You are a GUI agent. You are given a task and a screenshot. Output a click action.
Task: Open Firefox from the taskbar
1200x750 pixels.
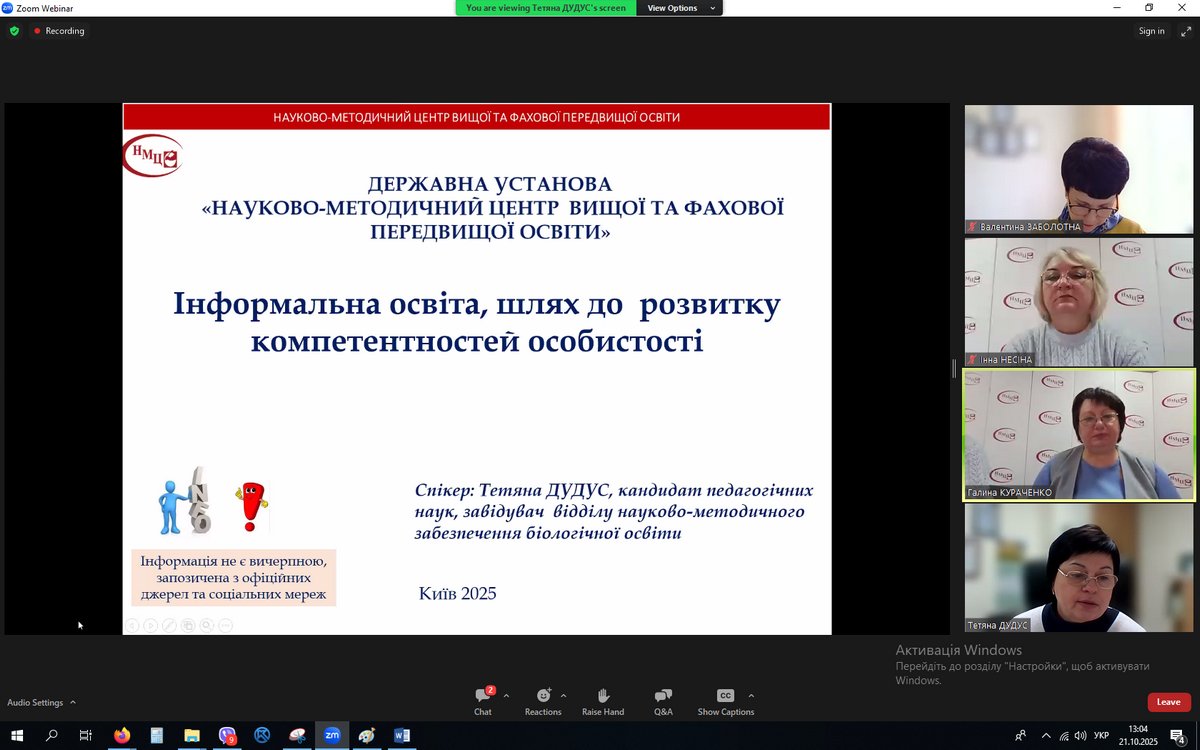coord(122,735)
